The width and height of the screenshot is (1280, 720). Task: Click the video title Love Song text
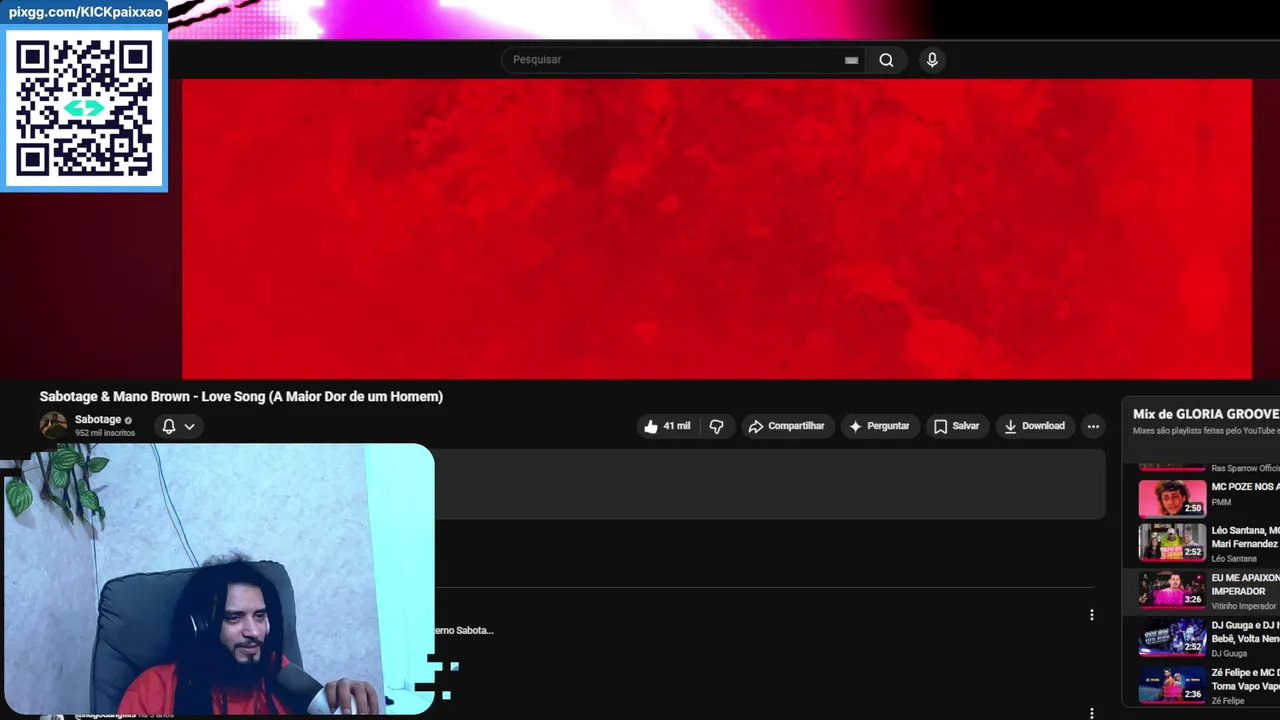pos(241,397)
